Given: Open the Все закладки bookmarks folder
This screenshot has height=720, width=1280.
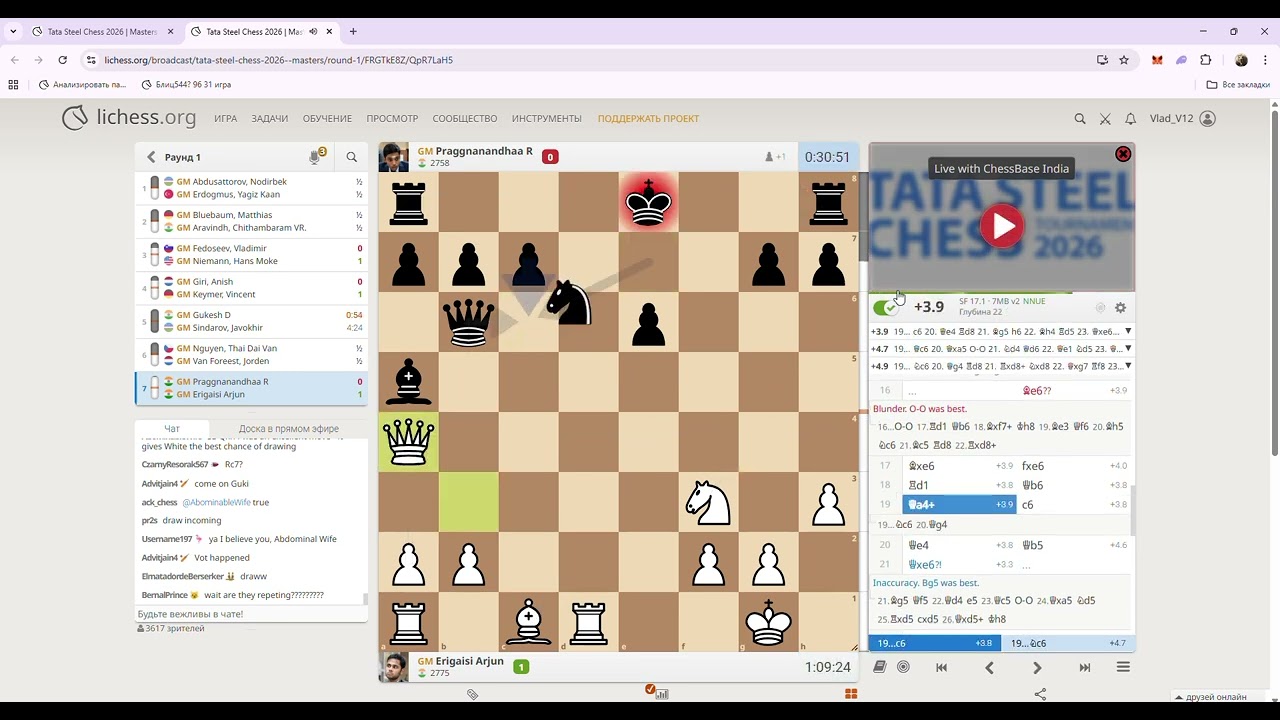Looking at the screenshot, I should click(x=1238, y=85).
